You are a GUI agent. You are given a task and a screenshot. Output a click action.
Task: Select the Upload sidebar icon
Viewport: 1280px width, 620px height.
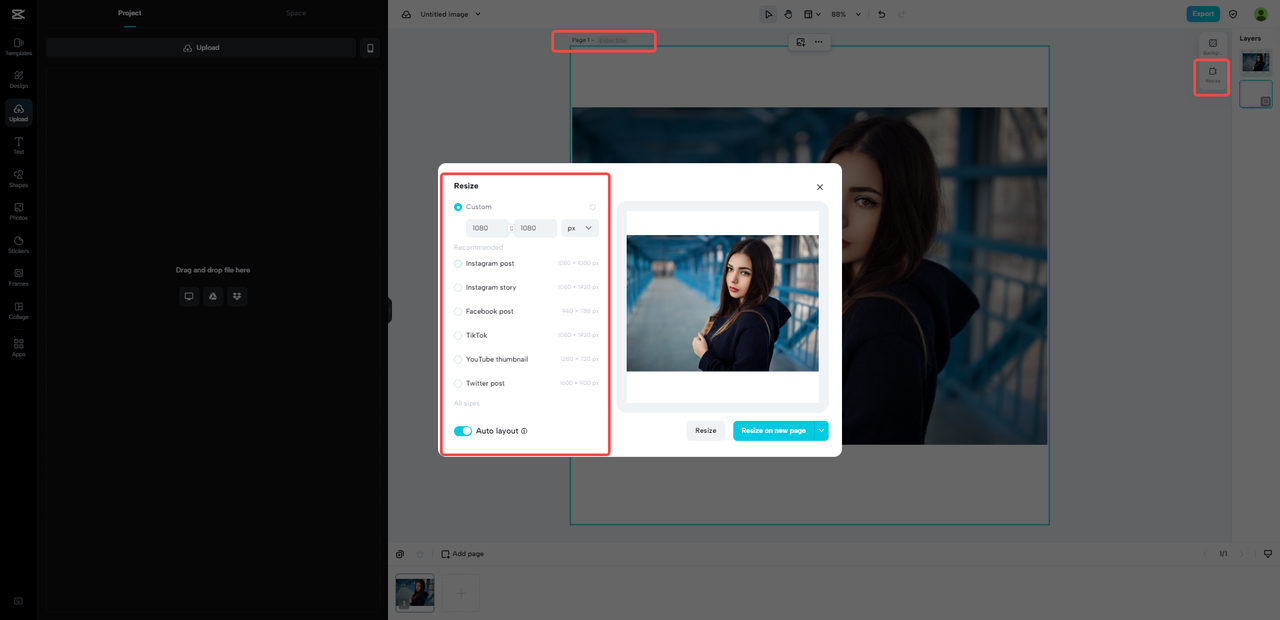[18, 112]
